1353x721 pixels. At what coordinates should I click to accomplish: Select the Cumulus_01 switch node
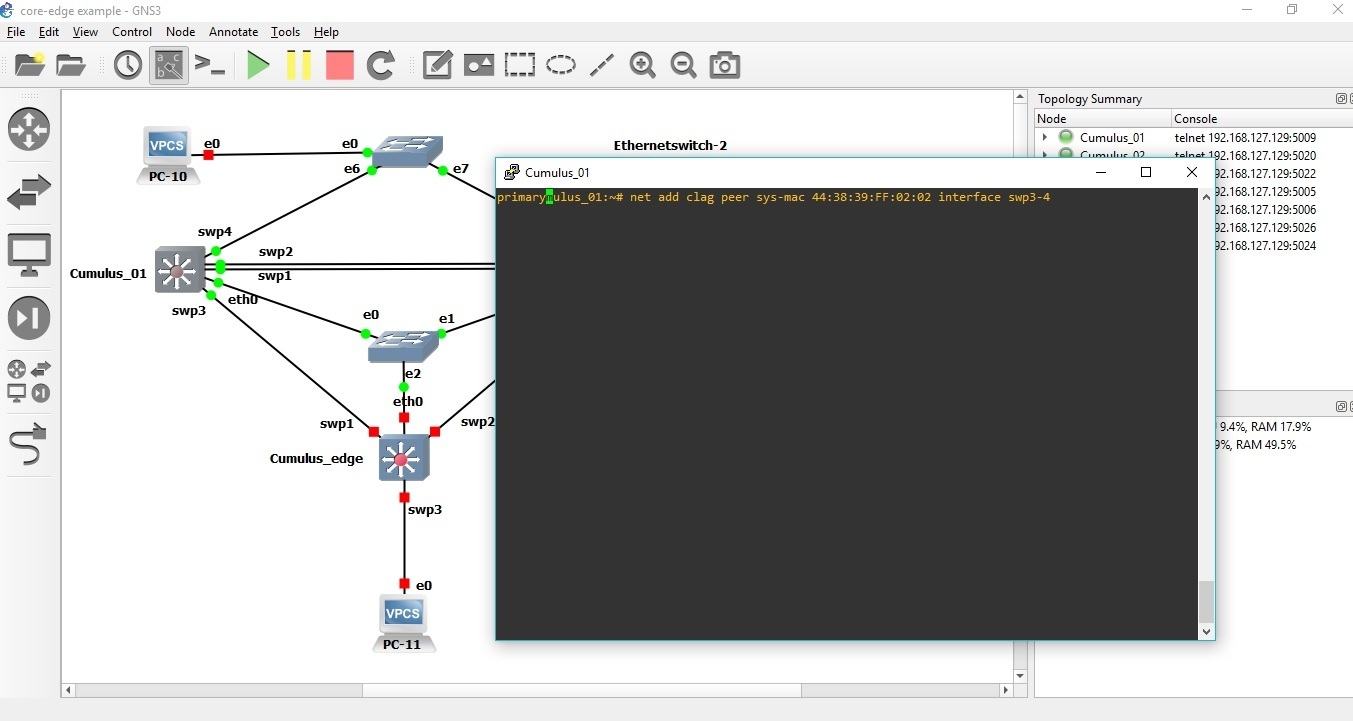[180, 270]
